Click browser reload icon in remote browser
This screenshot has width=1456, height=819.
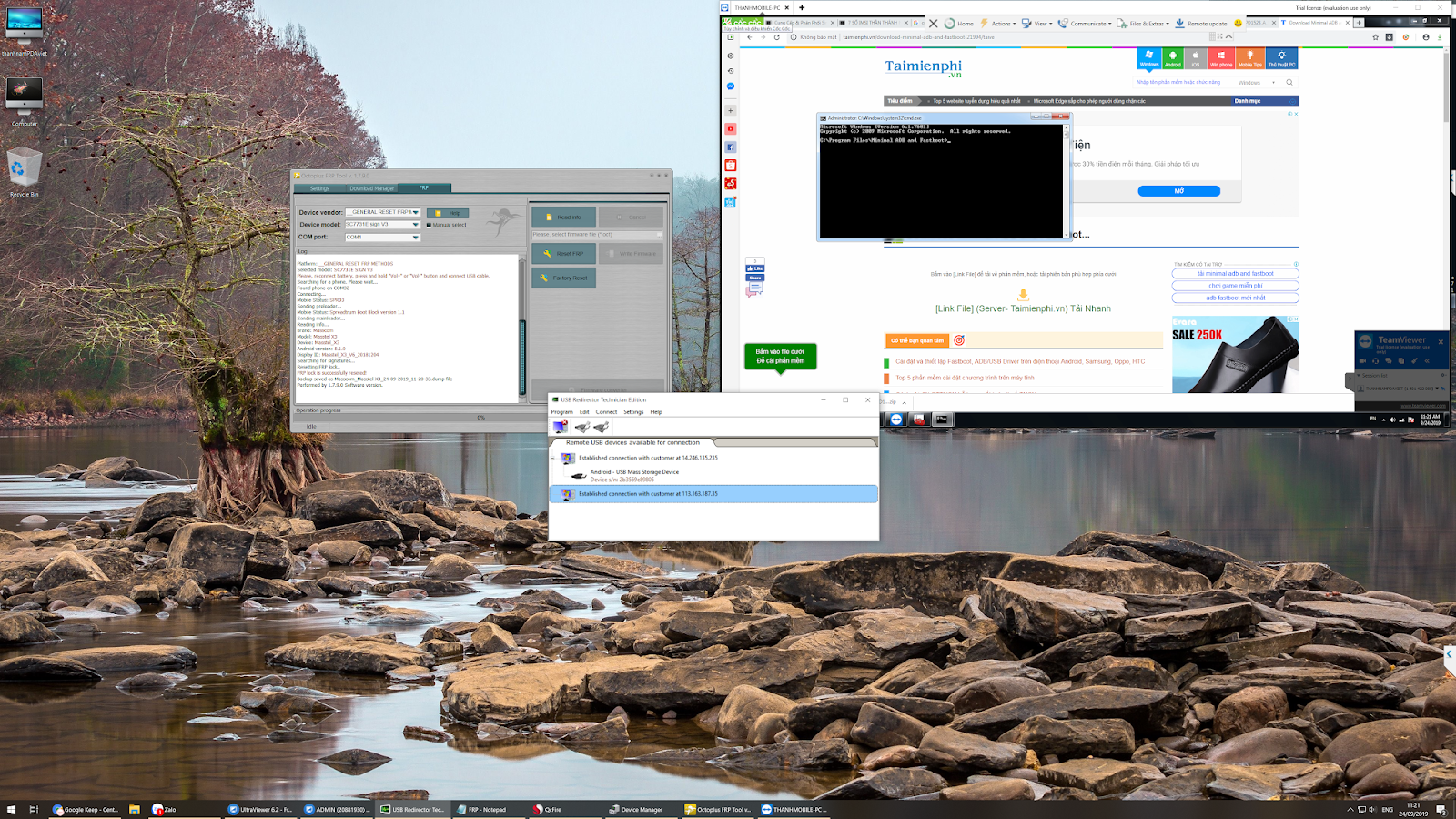[777, 37]
